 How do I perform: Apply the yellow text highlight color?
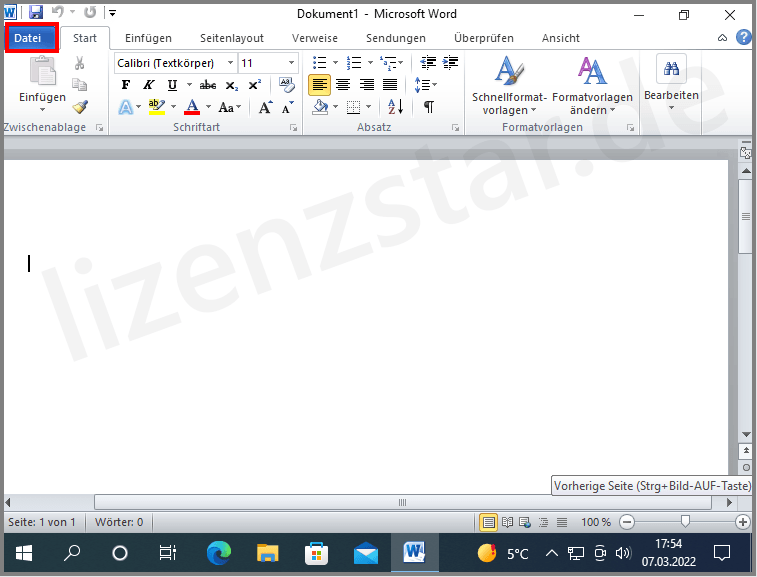[x=156, y=107]
